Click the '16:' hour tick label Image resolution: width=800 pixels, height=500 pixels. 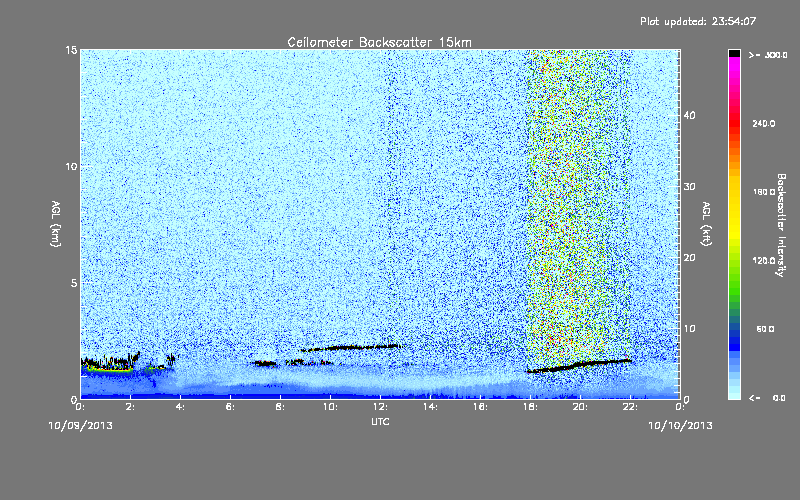point(480,407)
